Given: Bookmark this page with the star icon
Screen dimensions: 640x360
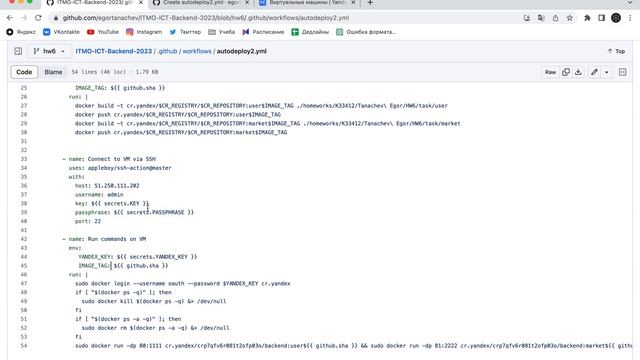Looking at the screenshot, I should coord(570,18).
